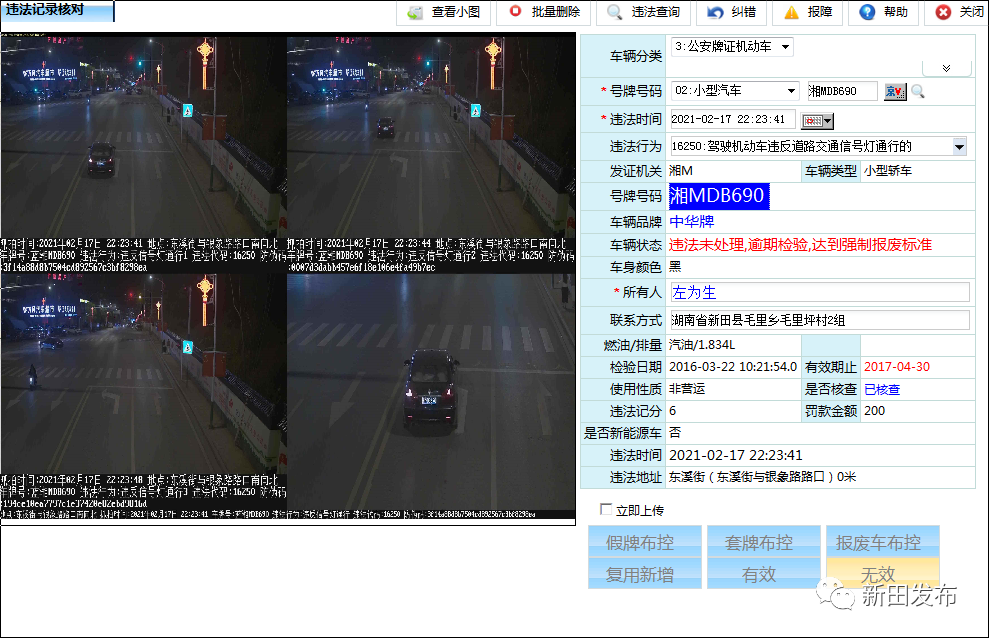Select the 违法记录核对 tab
This screenshot has width=989, height=638.
pyautogui.click(x=57, y=10)
